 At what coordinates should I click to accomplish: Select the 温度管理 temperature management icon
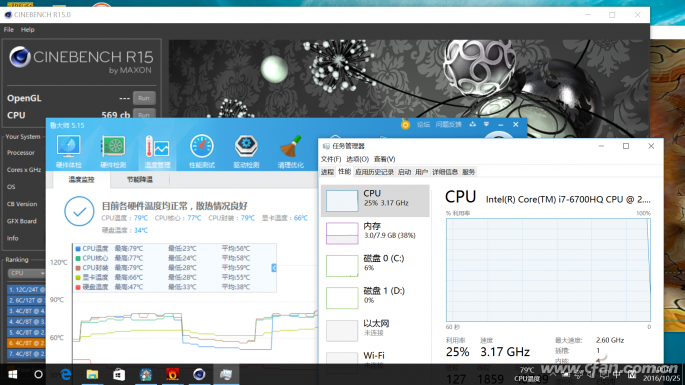point(157,152)
